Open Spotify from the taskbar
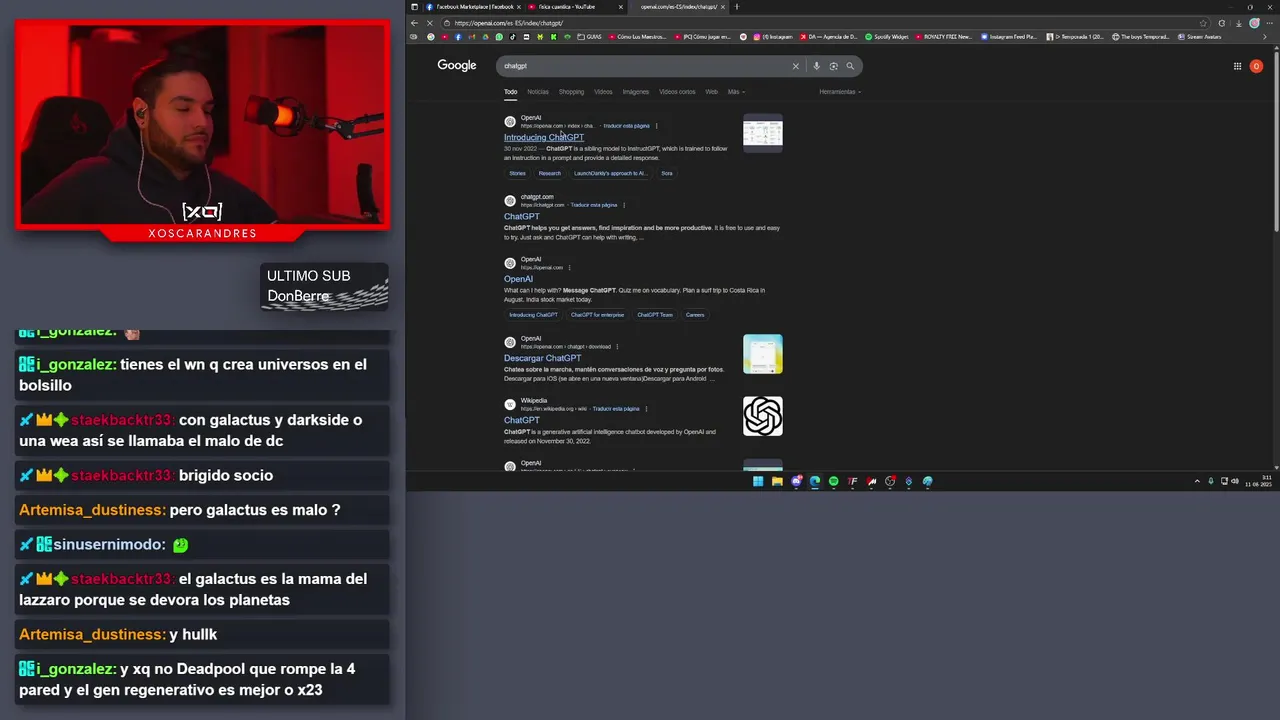Image resolution: width=1280 pixels, height=720 pixels. pyautogui.click(x=834, y=481)
